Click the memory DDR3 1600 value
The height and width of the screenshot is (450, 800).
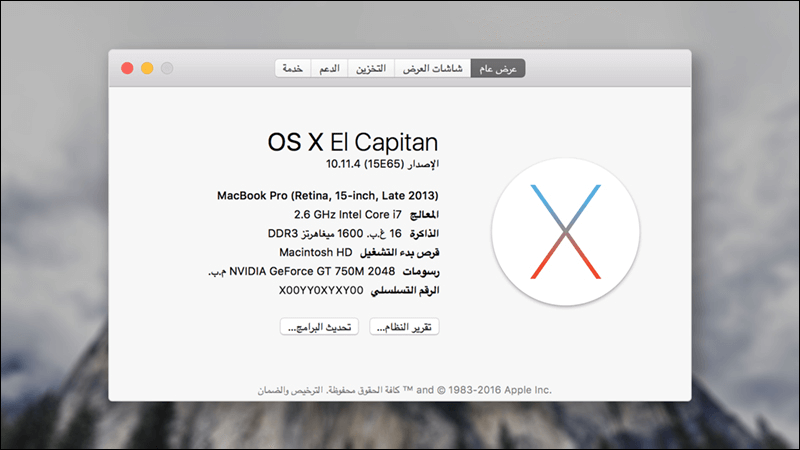click(335, 233)
